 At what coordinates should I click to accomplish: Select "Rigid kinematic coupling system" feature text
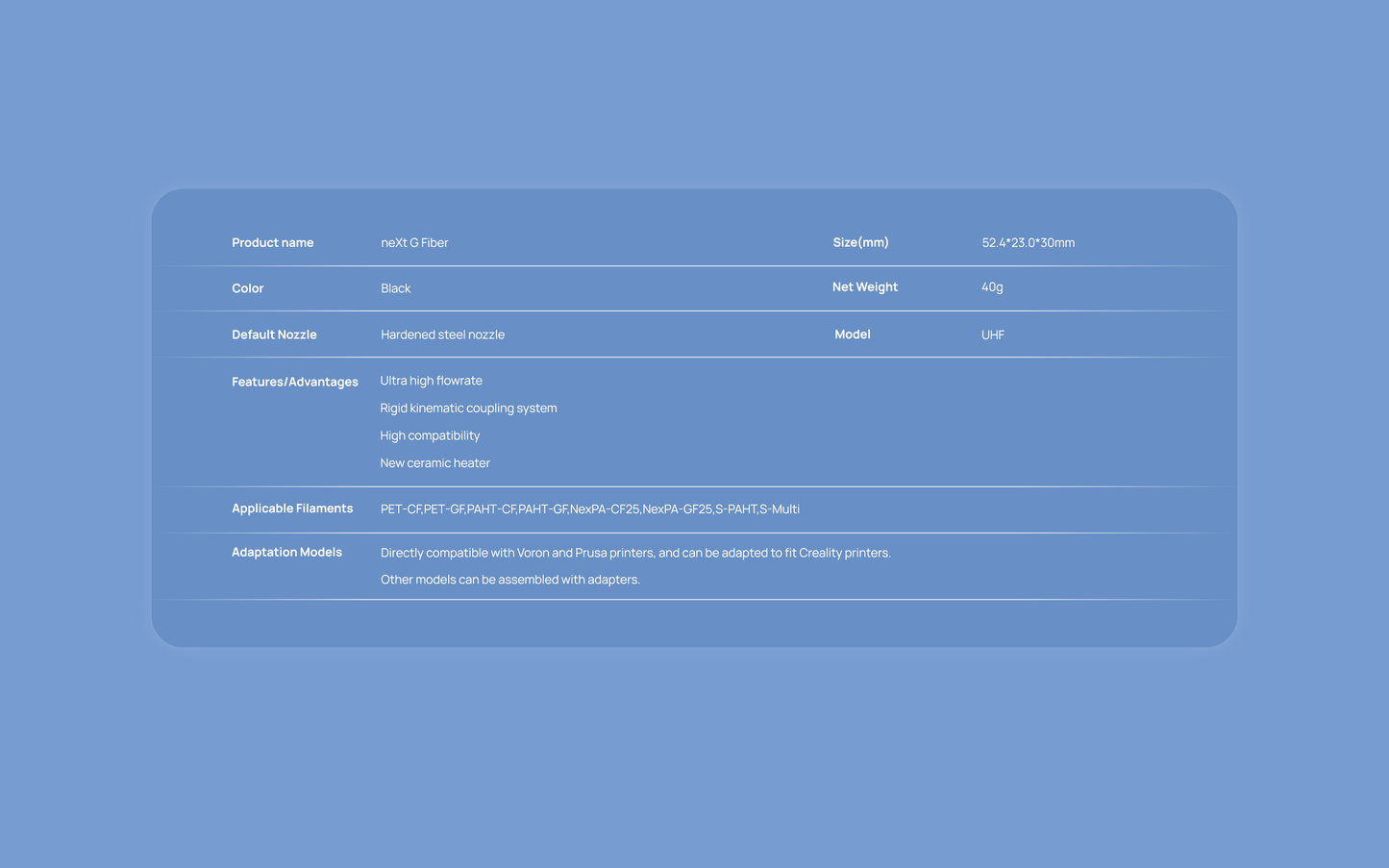(468, 409)
